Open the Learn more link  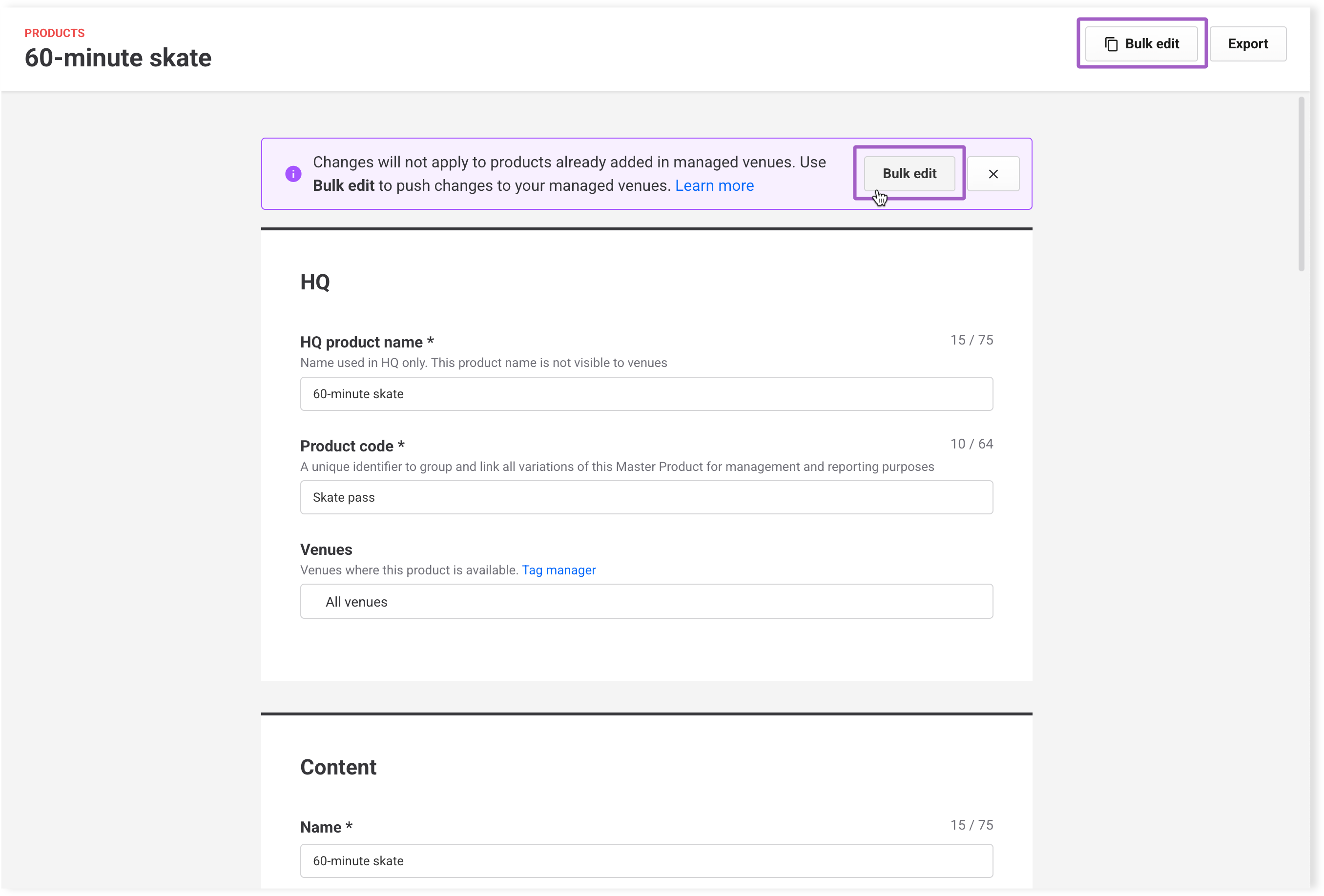714,186
